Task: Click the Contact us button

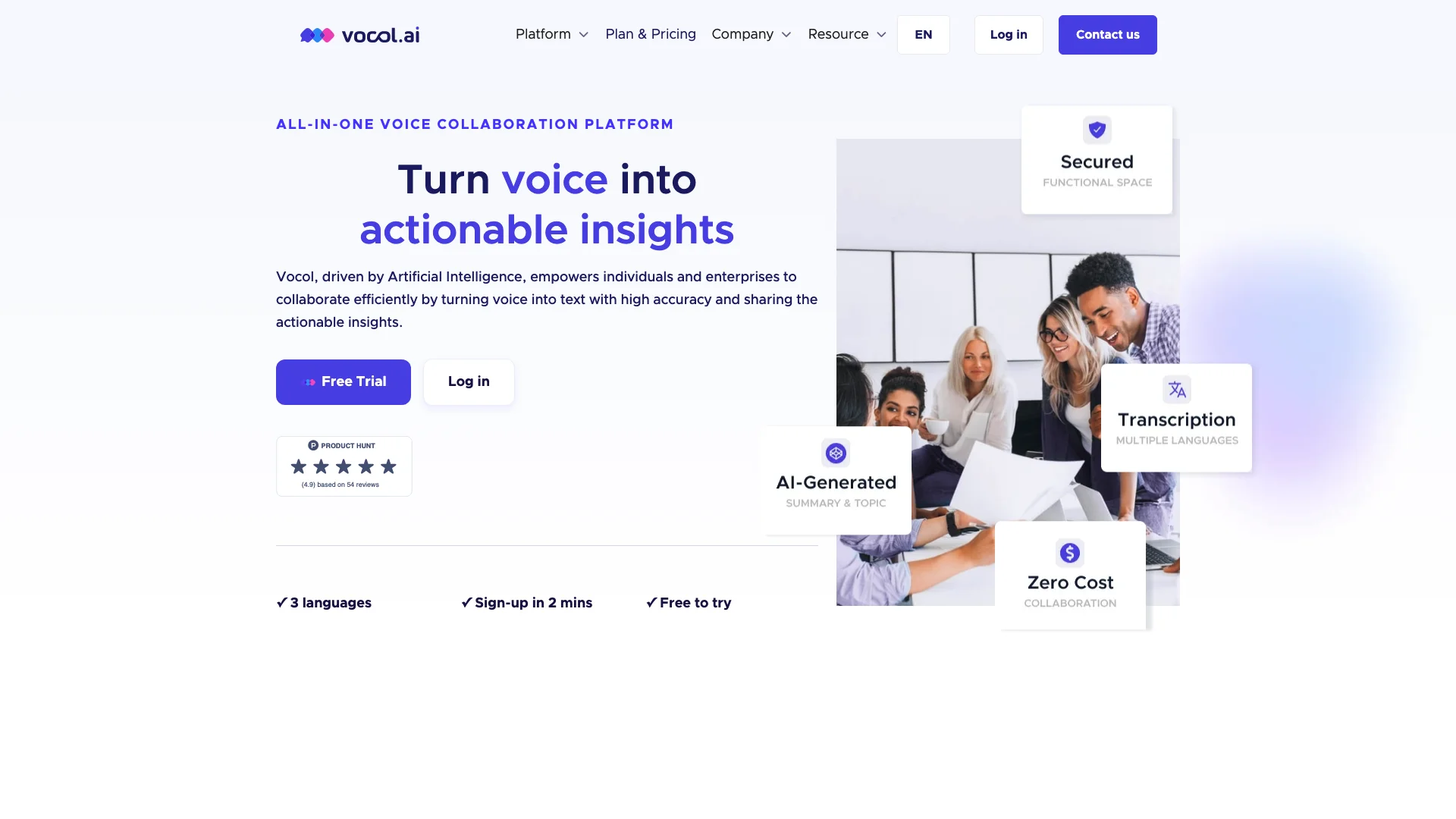Action: pyautogui.click(x=1107, y=34)
